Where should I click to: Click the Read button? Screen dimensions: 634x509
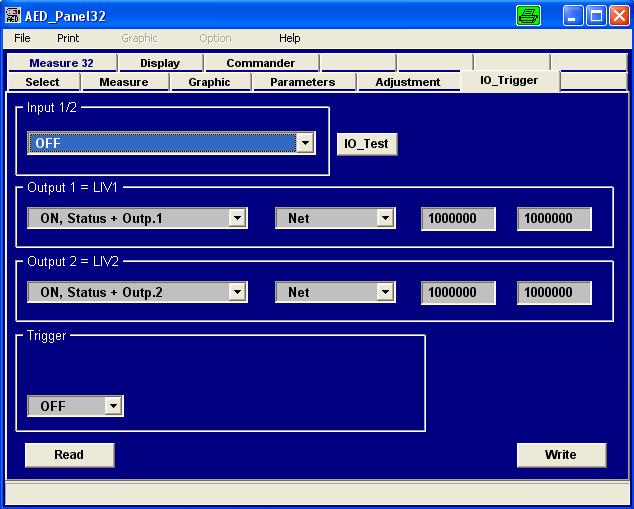pos(70,455)
